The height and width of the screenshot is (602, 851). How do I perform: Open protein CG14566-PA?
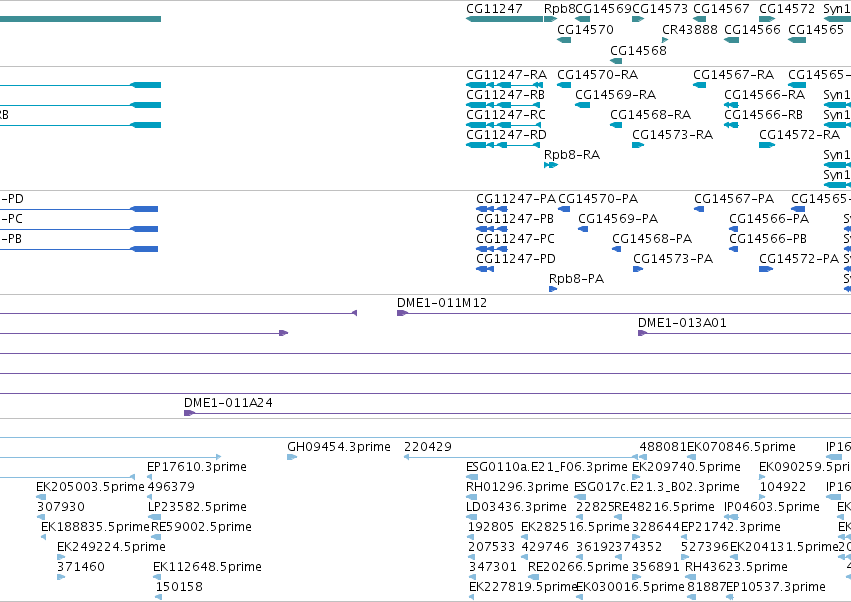click(769, 219)
